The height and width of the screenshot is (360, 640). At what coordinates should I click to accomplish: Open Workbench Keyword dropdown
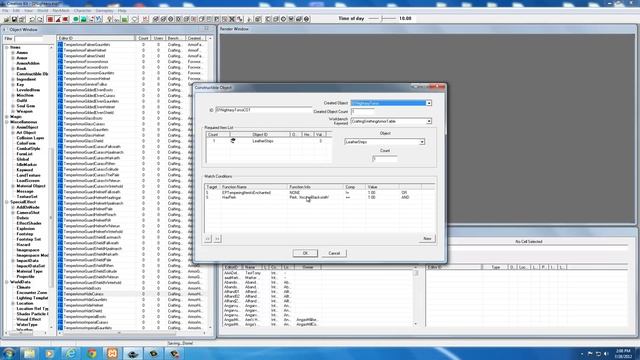pos(429,121)
